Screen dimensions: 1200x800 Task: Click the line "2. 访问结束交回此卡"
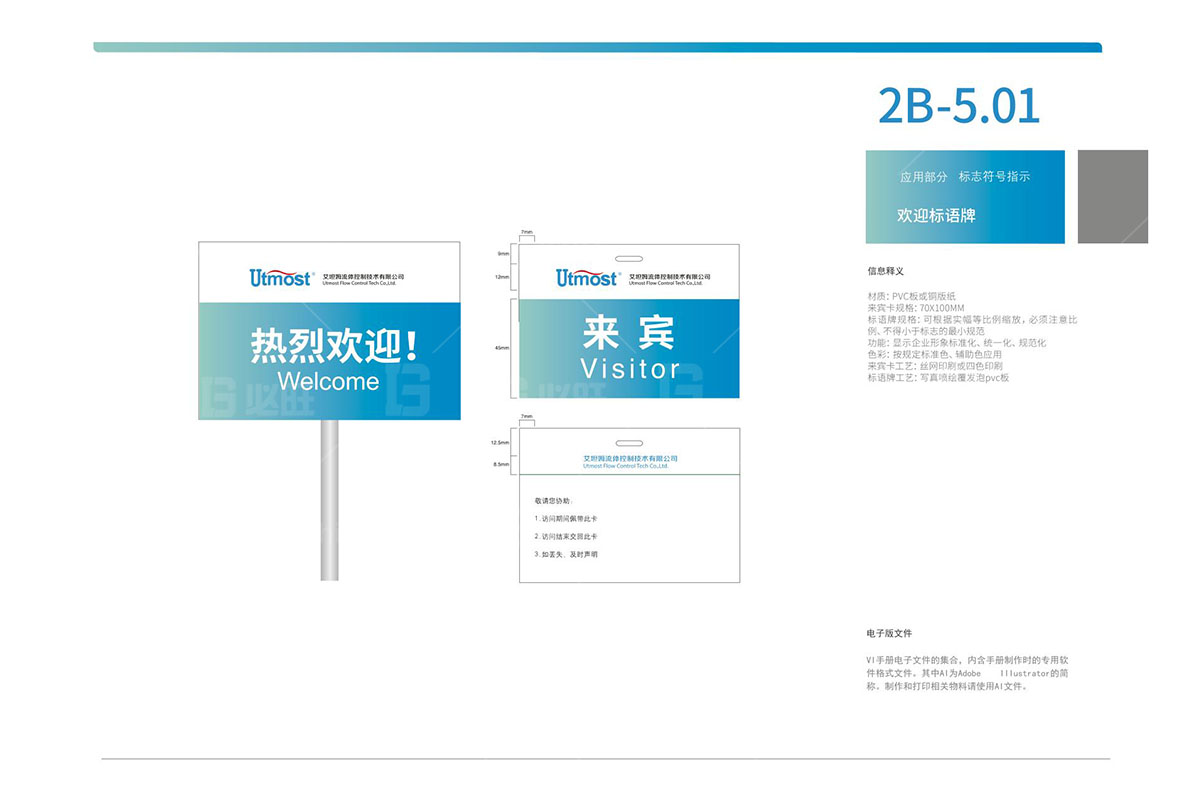click(x=568, y=536)
